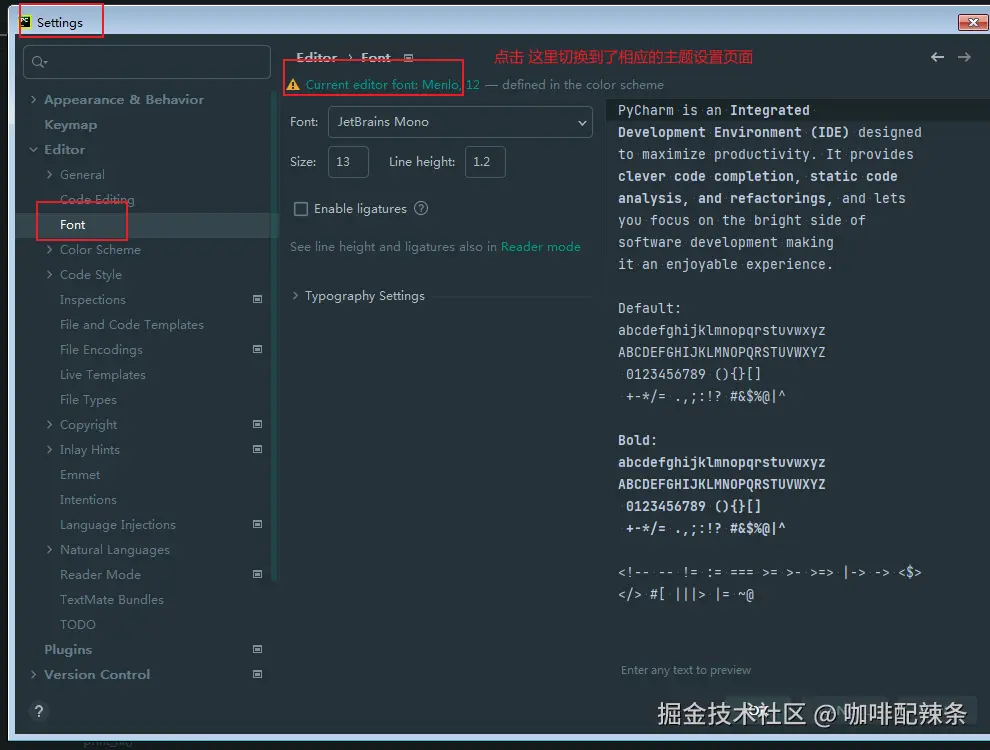The image size is (990, 750).
Task: Click the back navigation arrow
Action: pyautogui.click(x=937, y=57)
